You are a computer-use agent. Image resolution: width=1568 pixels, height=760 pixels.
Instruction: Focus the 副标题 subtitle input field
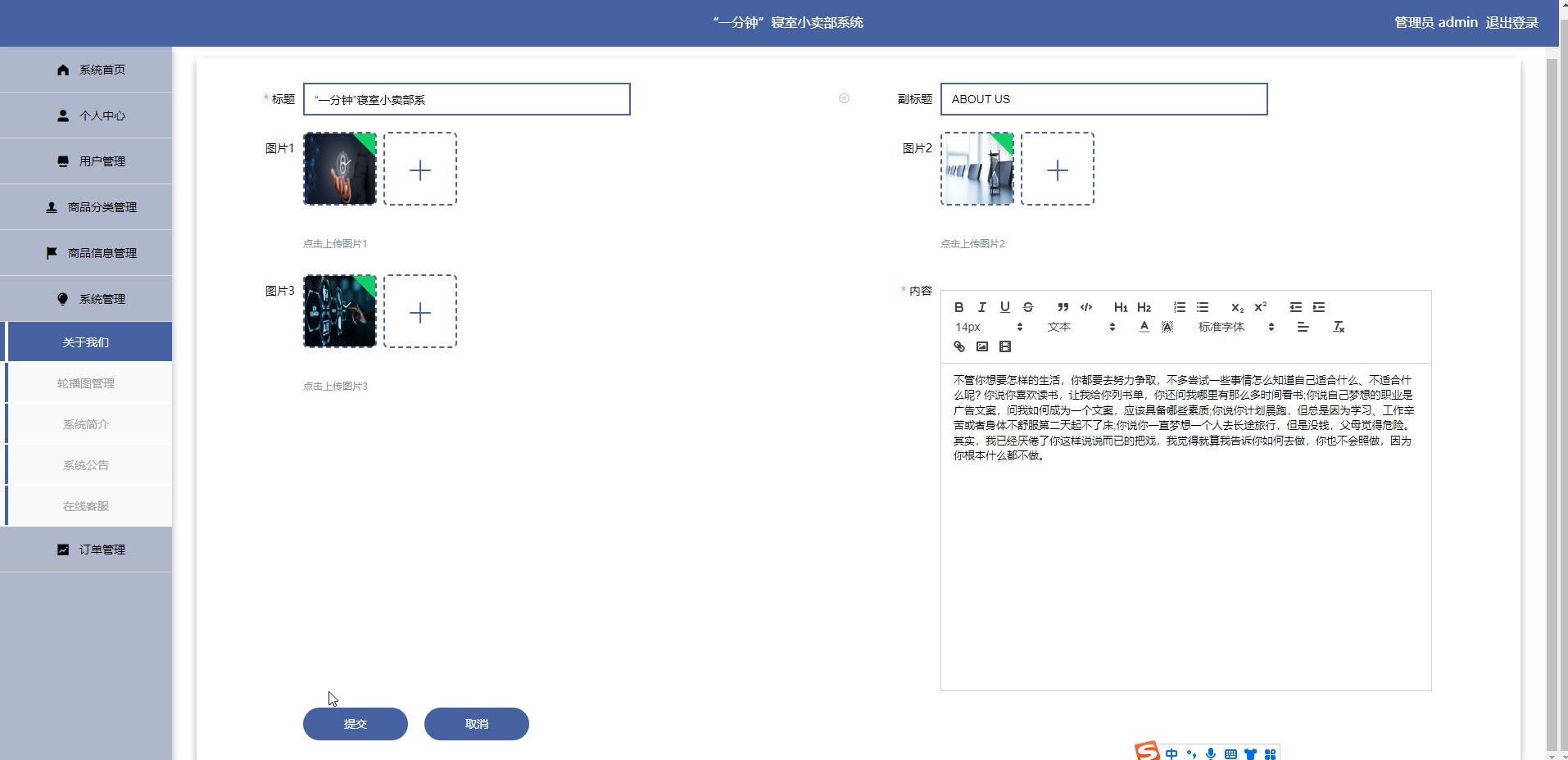click(1104, 99)
